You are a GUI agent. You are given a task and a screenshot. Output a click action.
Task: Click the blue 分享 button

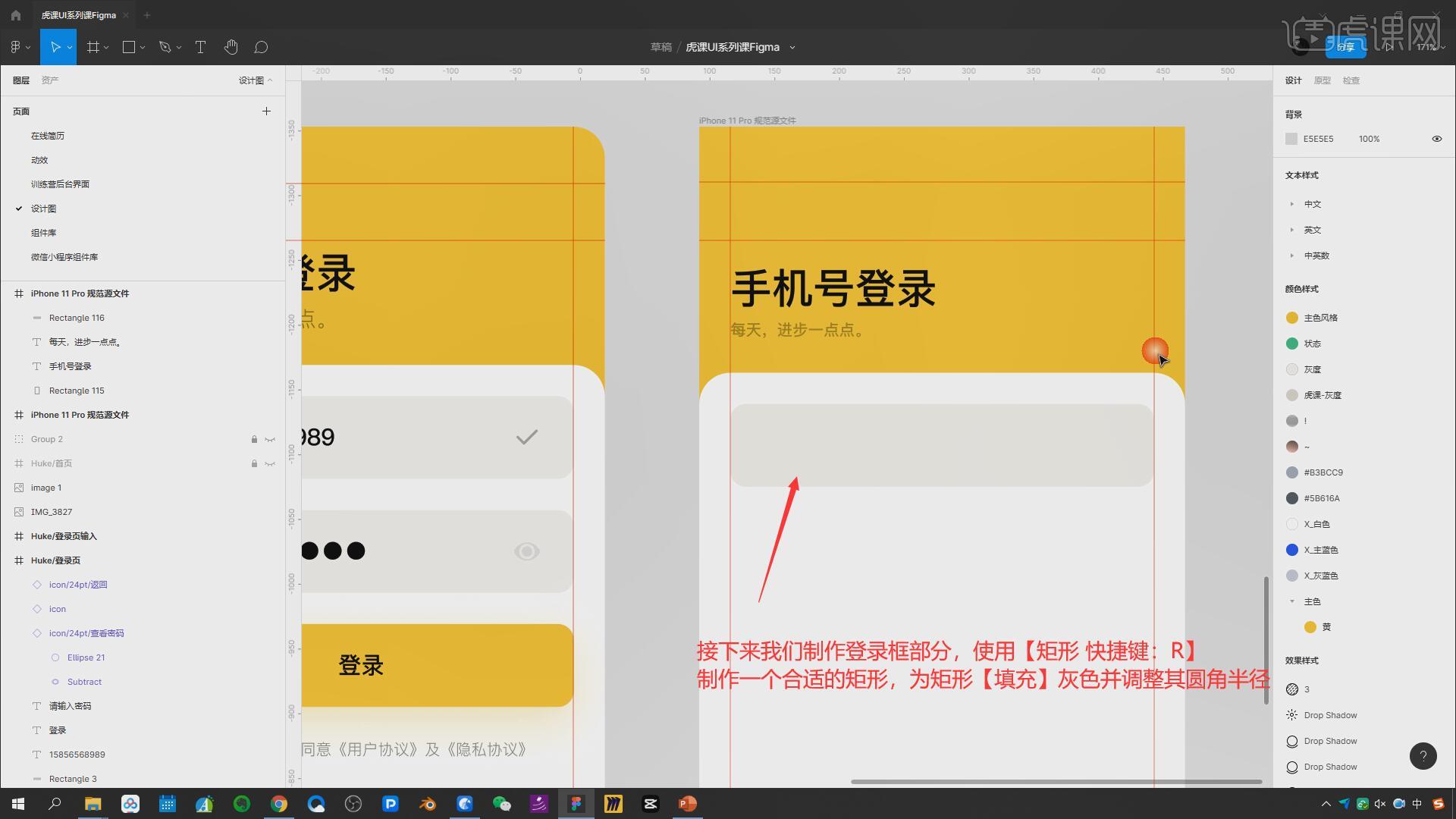1345,47
